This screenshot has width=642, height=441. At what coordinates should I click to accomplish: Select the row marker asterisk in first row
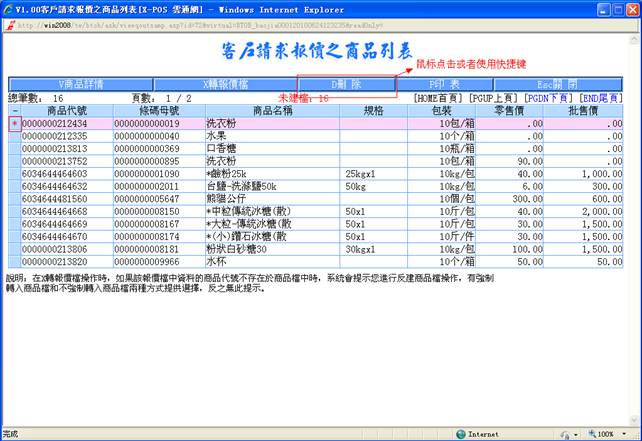click(13, 123)
